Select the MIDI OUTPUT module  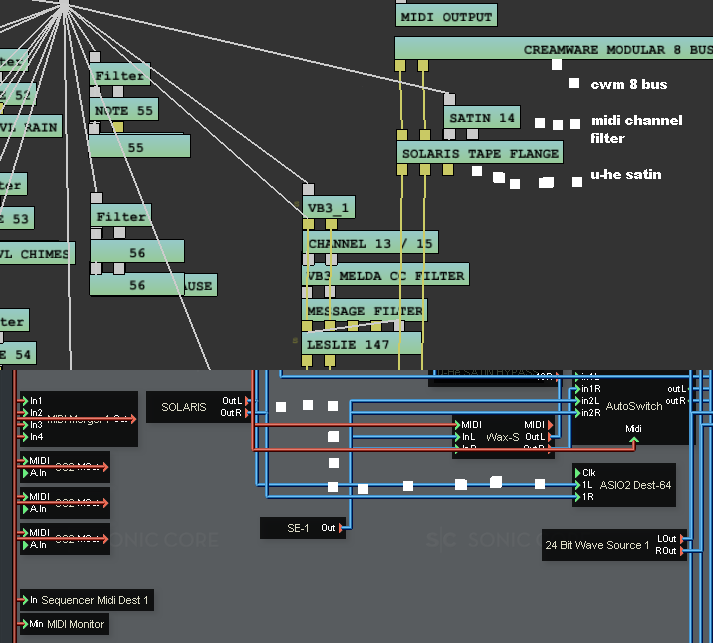tap(446, 16)
